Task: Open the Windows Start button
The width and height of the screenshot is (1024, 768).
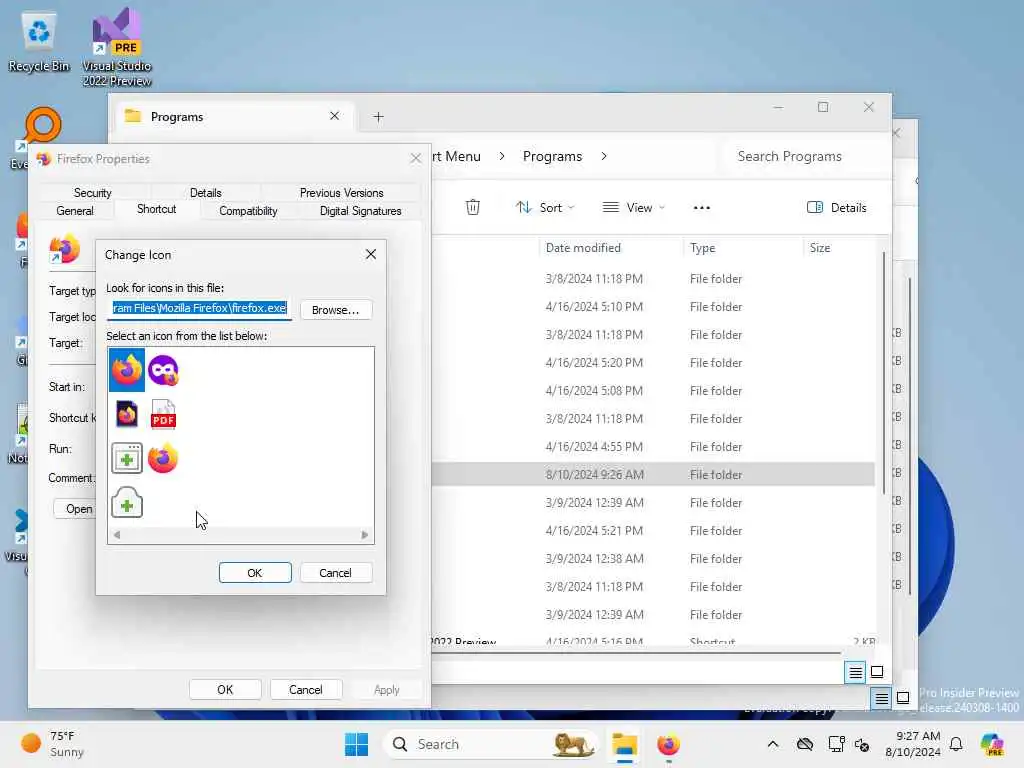Action: [x=357, y=744]
